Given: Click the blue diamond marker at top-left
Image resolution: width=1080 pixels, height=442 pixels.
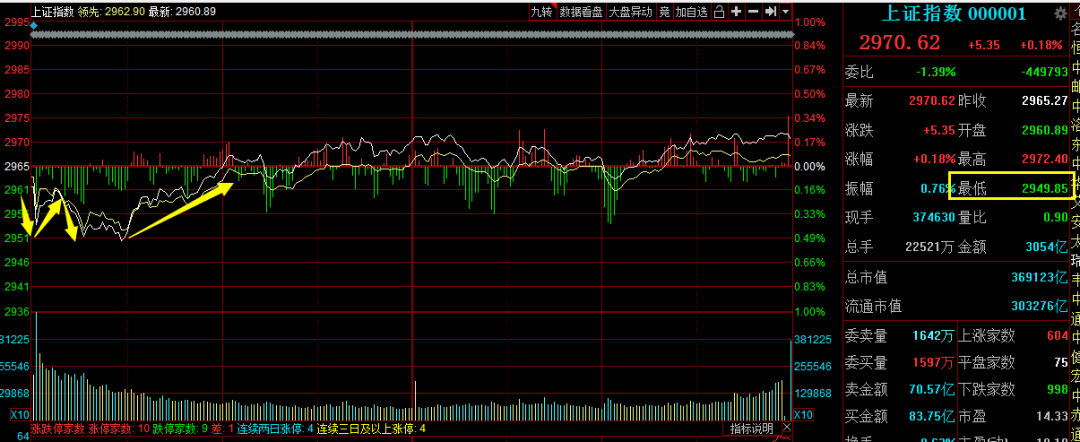Looking at the screenshot, I should 34,25.
